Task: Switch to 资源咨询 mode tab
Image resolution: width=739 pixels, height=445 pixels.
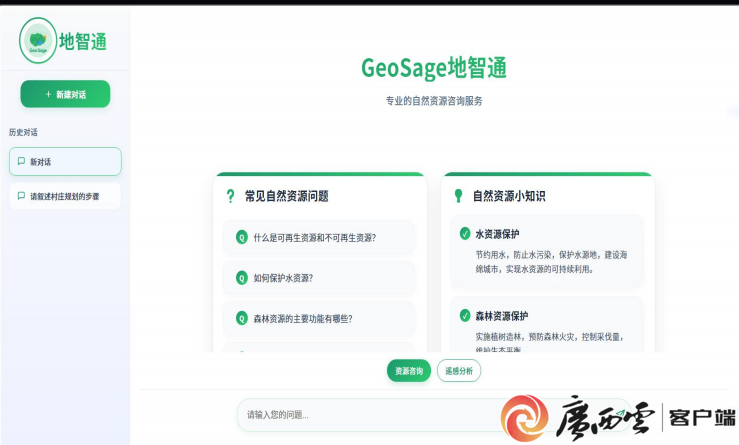Action: click(409, 371)
